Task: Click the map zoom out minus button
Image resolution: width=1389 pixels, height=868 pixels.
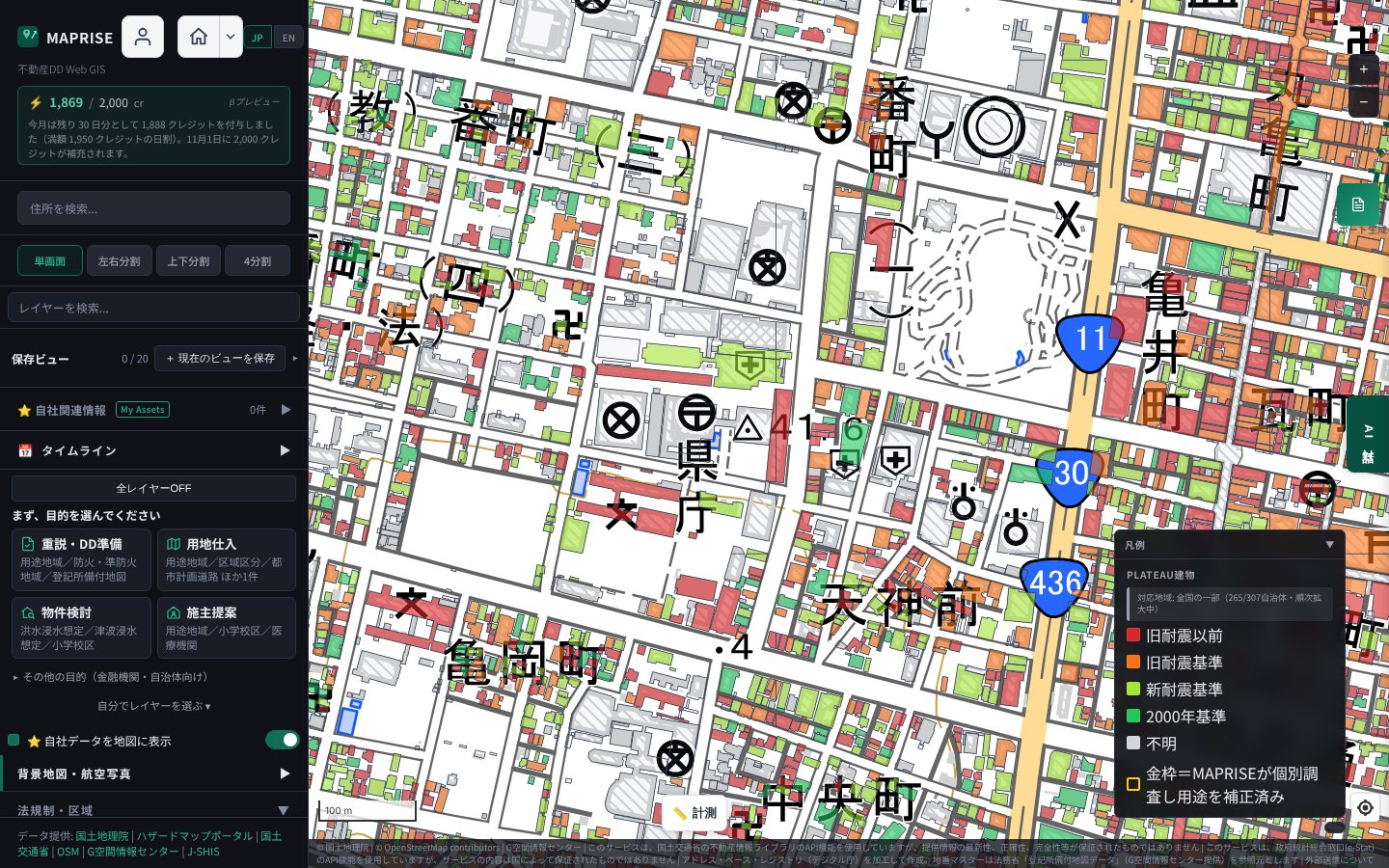Action: [1364, 101]
